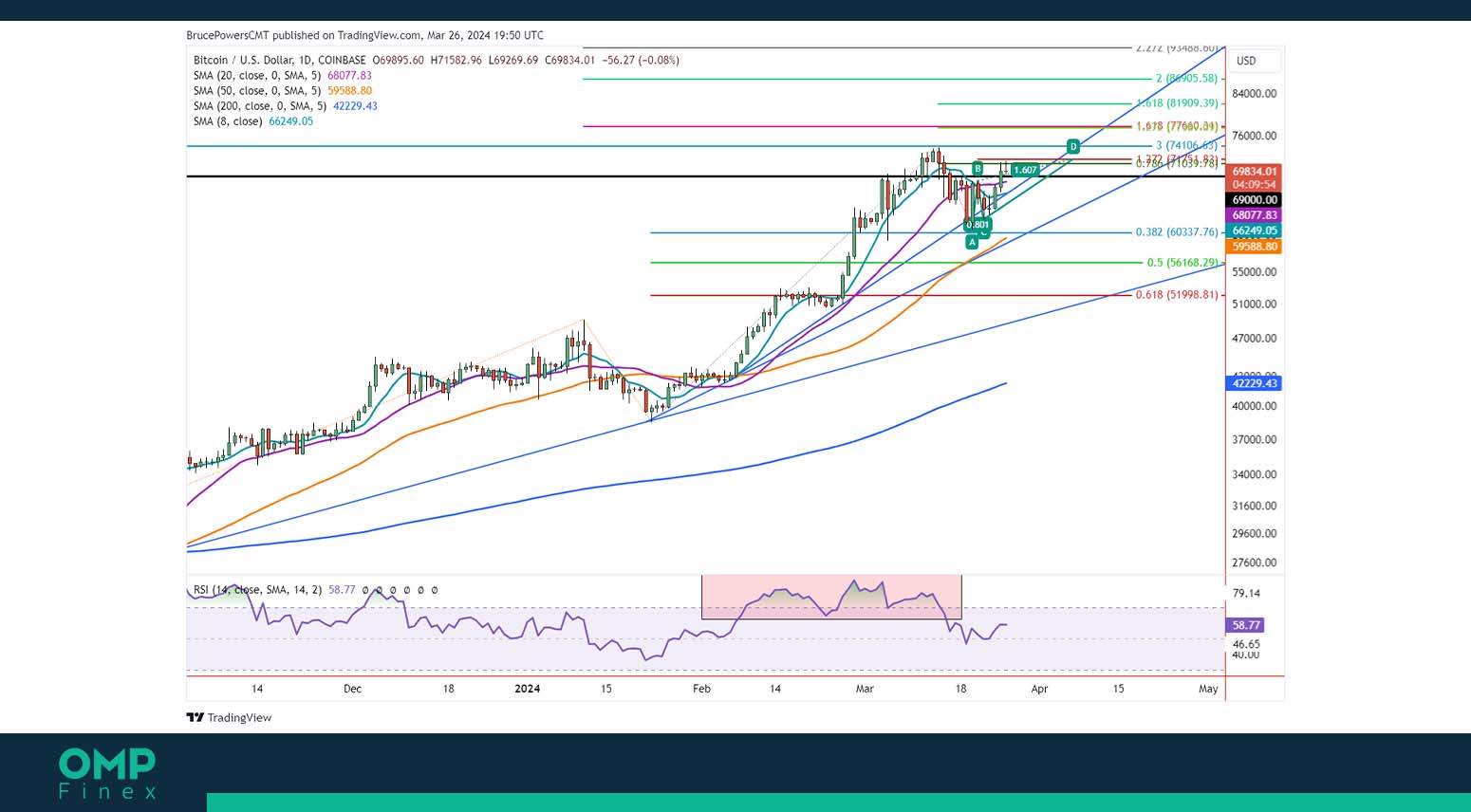Click the 2 (86905.58) extension label
Image resolution: width=1471 pixels, height=812 pixels.
(1186, 79)
